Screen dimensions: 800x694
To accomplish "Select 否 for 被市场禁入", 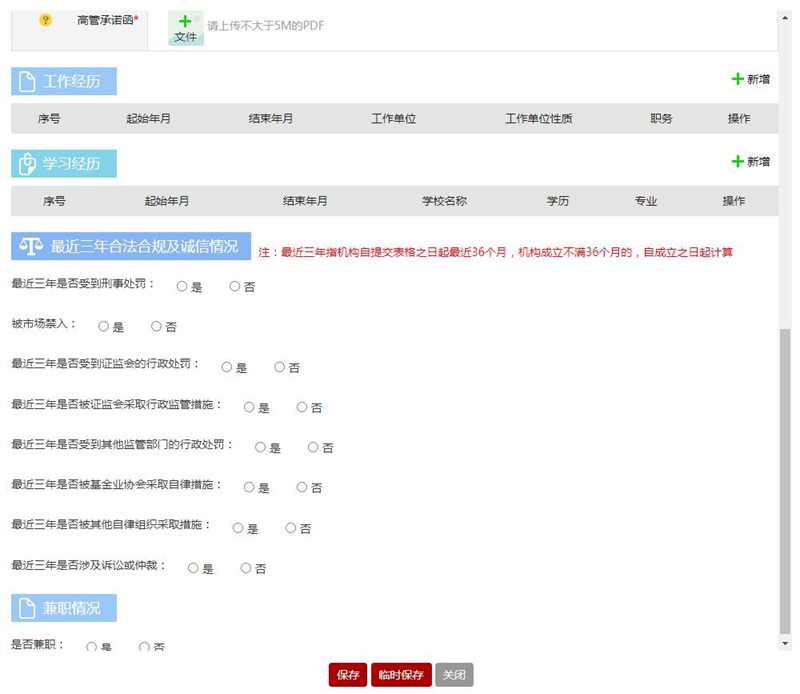I will [156, 326].
